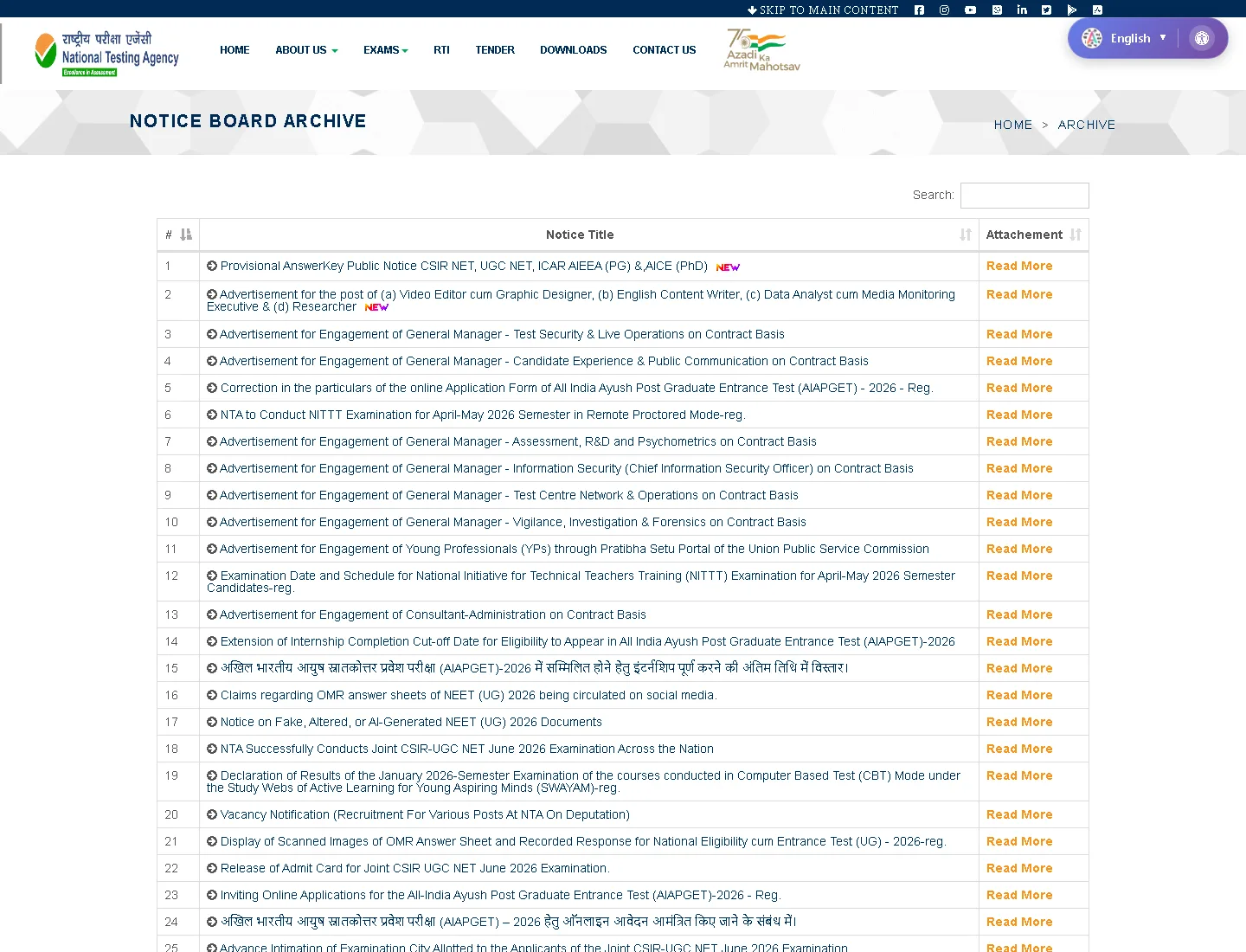Screen dimensions: 1246x952
Task: Click the icon between YouTube and LinkedIn
Action: pyautogui.click(x=997, y=10)
